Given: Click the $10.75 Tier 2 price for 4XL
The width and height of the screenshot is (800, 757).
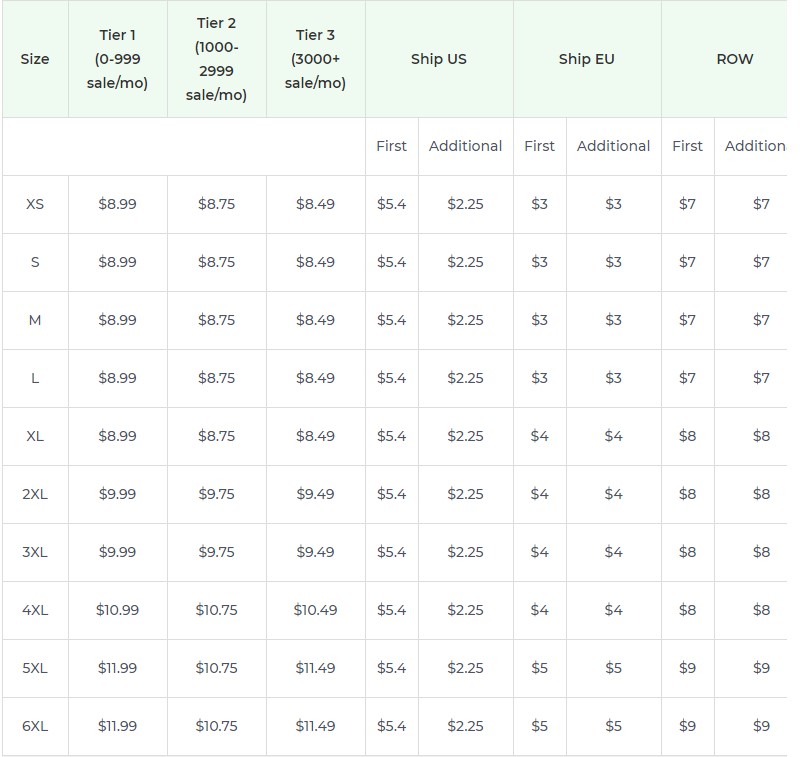Looking at the screenshot, I should (x=216, y=611).
